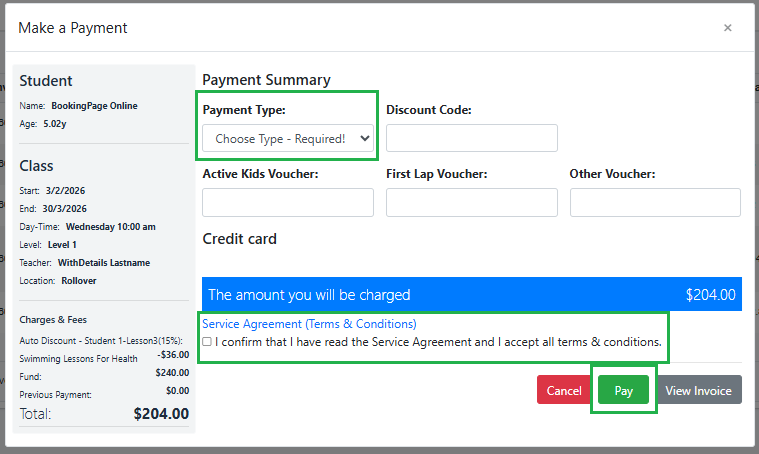Open the Payment Type dropdown
Image resolution: width=759 pixels, height=454 pixels.
click(288, 139)
